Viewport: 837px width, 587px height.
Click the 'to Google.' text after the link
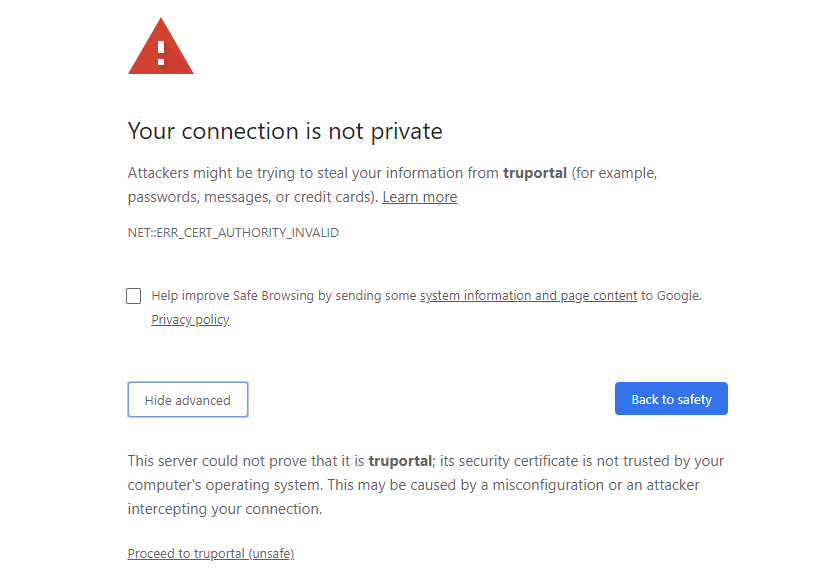[x=671, y=296]
